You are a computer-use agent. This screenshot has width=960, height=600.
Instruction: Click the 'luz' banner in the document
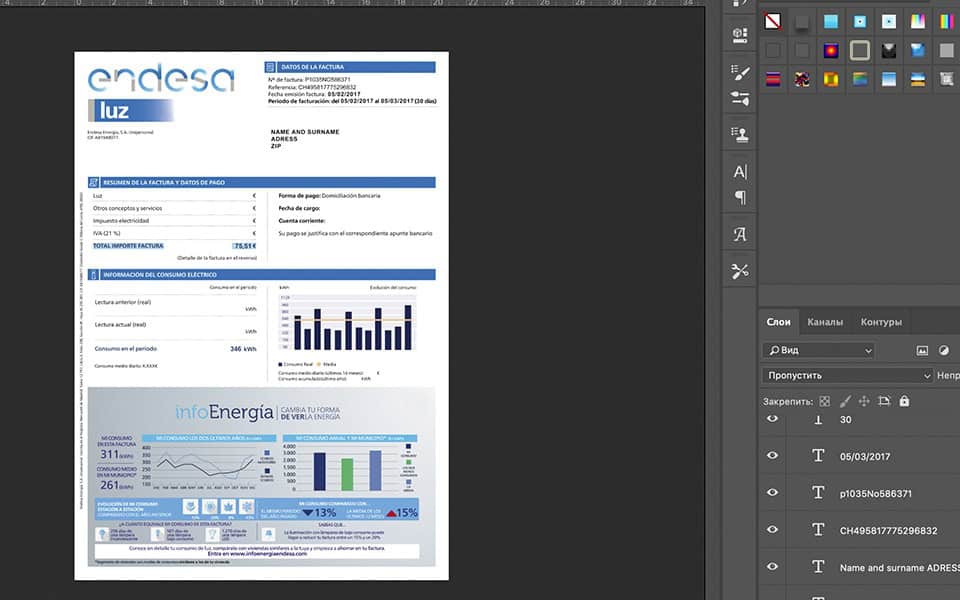(x=130, y=111)
